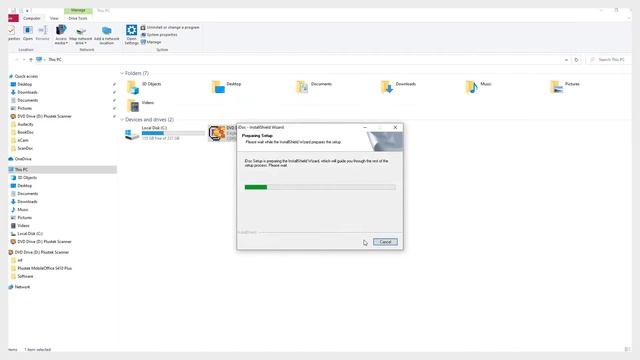Screen dimensions: 640x360
Task: Select the Desktop folder icon in Folders
Action: (218, 87)
